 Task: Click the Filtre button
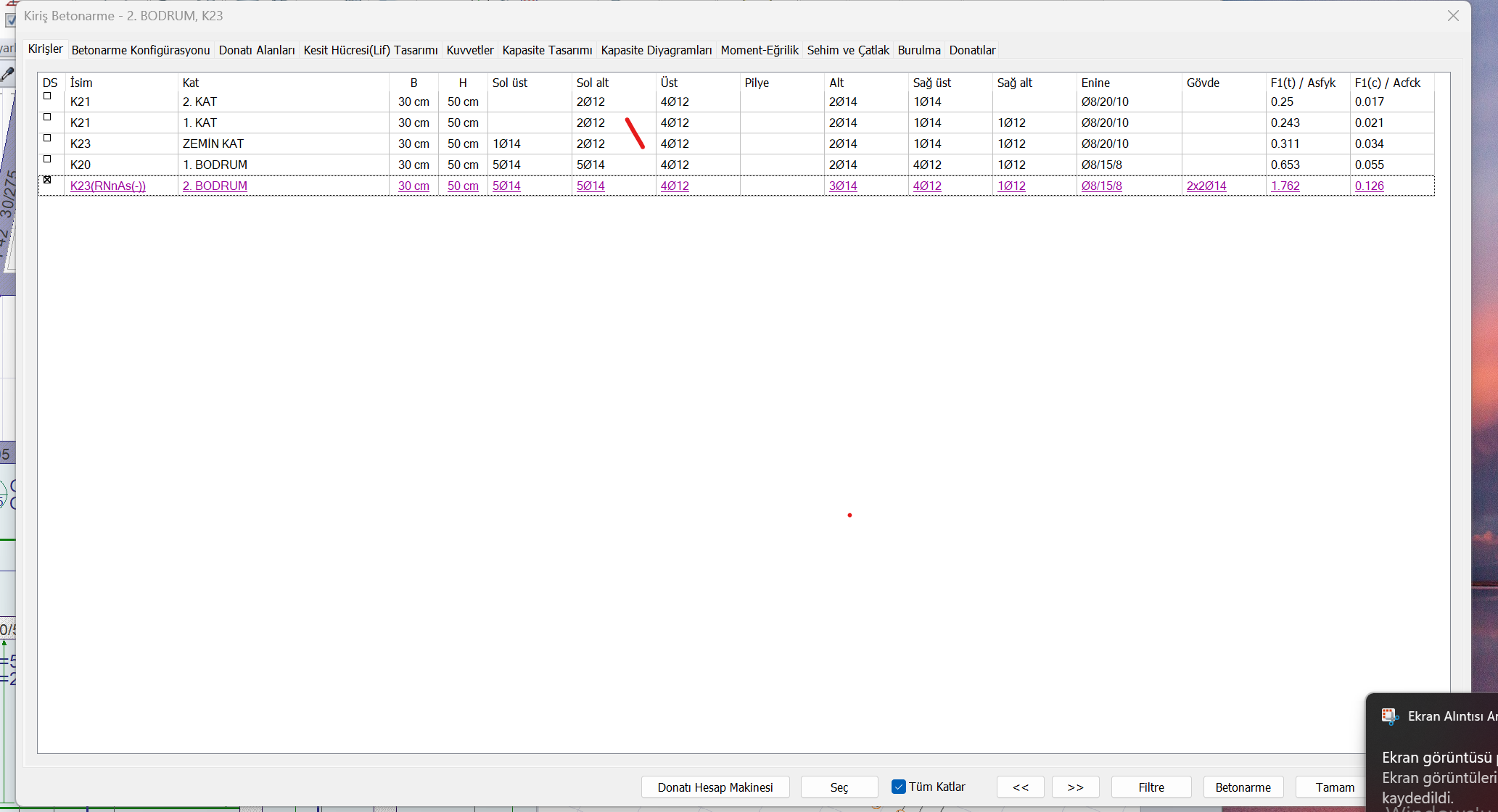1151,787
